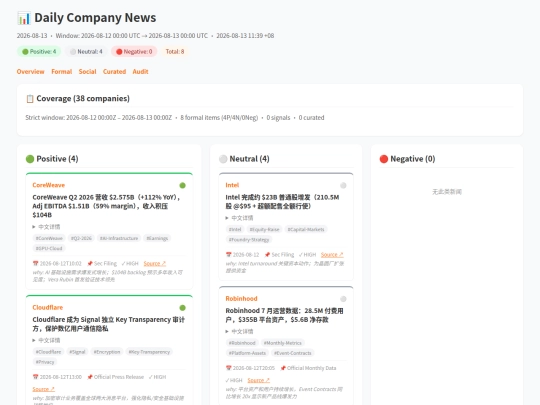The height and width of the screenshot is (405, 540).
Task: Click the #Encryption tag
Action: (107, 352)
